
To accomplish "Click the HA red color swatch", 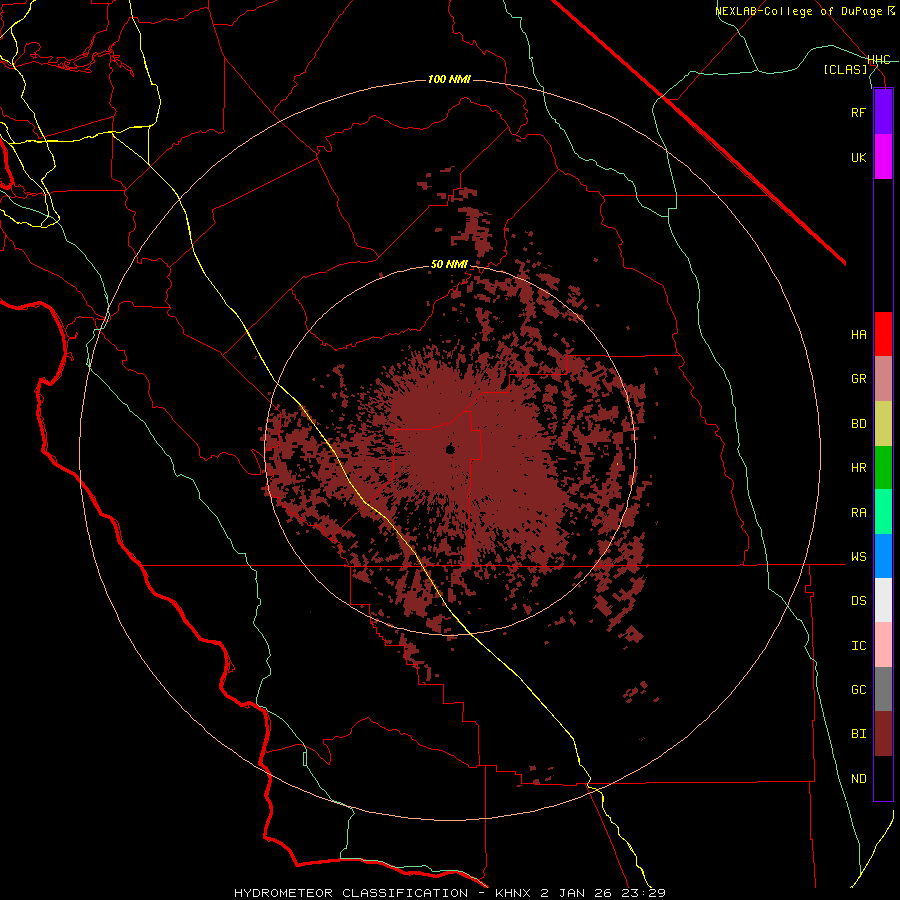I will click(x=883, y=334).
